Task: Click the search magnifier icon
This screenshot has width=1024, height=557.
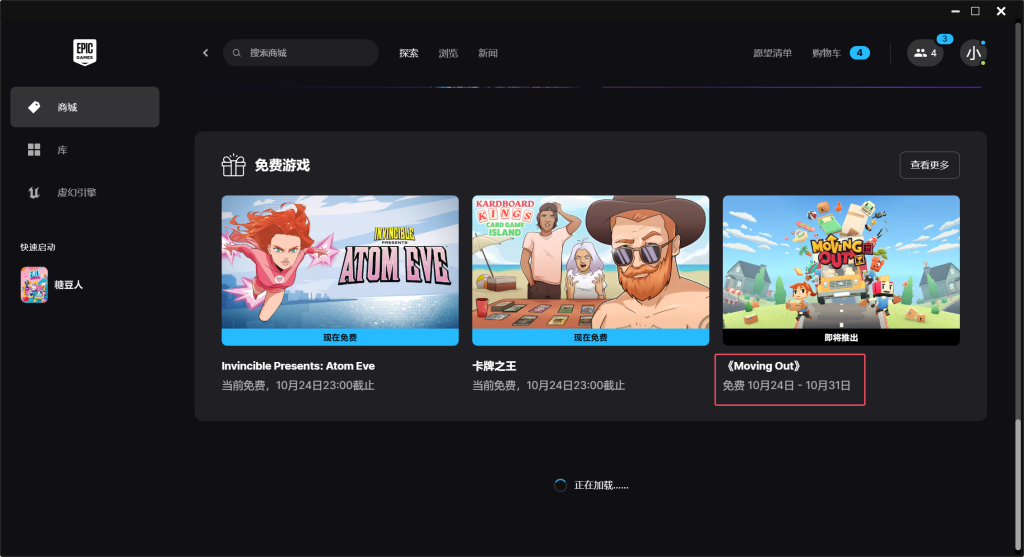Action: click(x=236, y=53)
